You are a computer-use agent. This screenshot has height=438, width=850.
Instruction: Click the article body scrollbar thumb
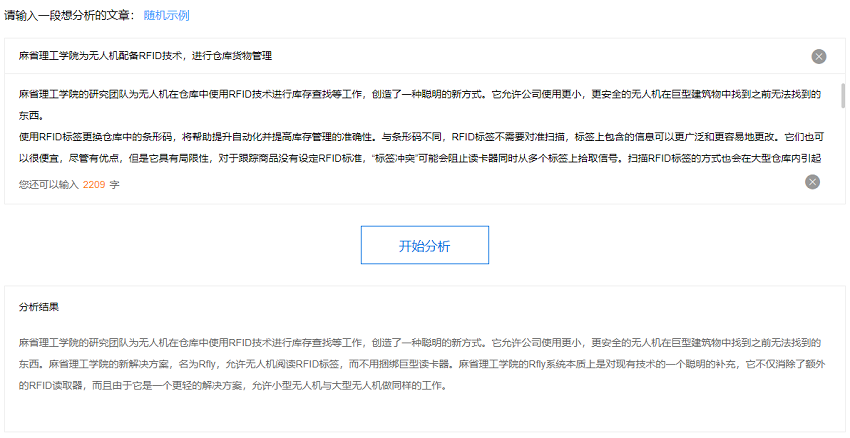click(842, 96)
